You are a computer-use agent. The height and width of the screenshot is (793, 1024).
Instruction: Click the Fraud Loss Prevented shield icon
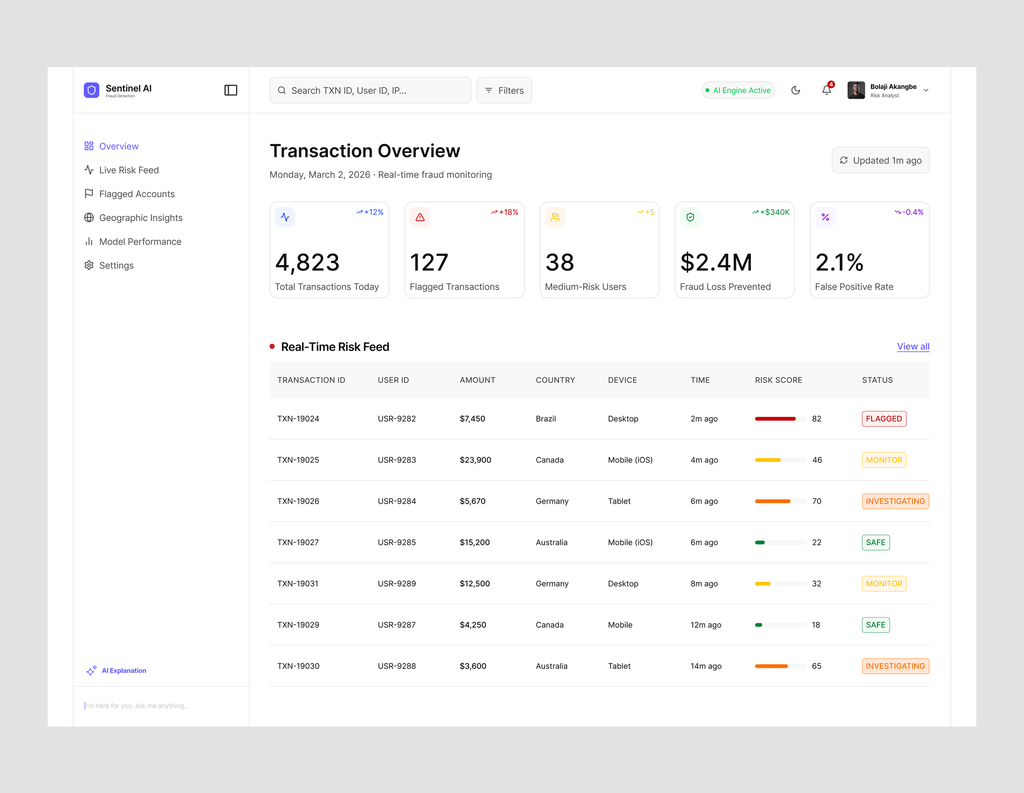(690, 217)
